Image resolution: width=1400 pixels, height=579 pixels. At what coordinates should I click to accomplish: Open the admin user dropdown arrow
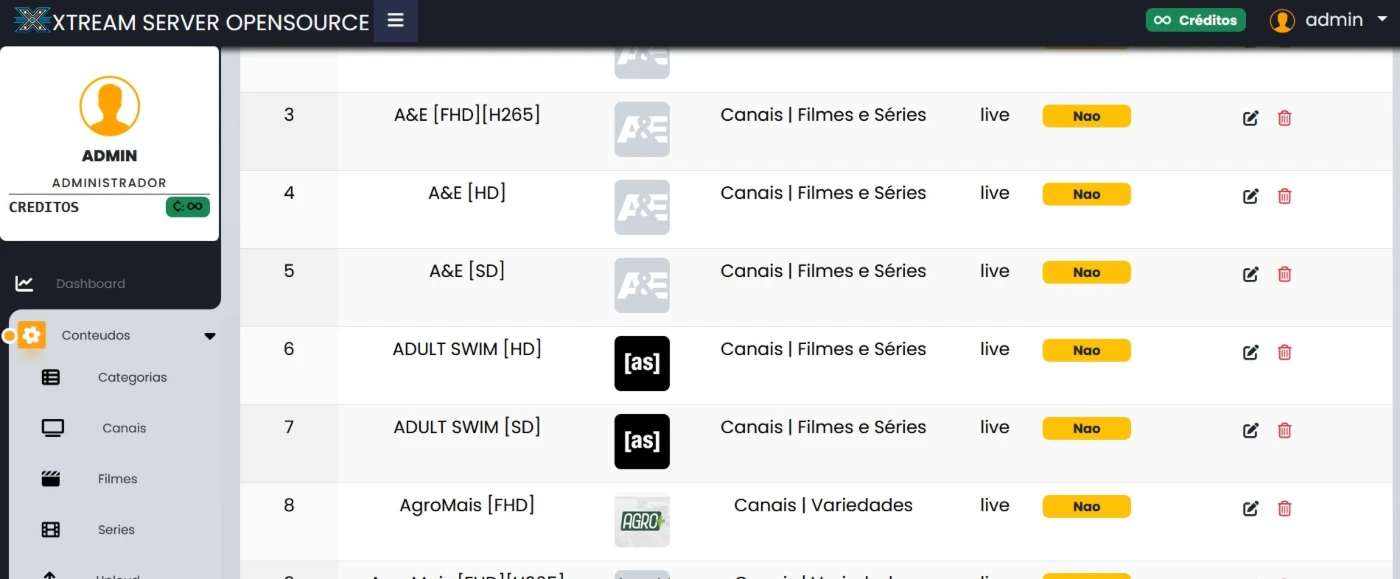(1382, 20)
